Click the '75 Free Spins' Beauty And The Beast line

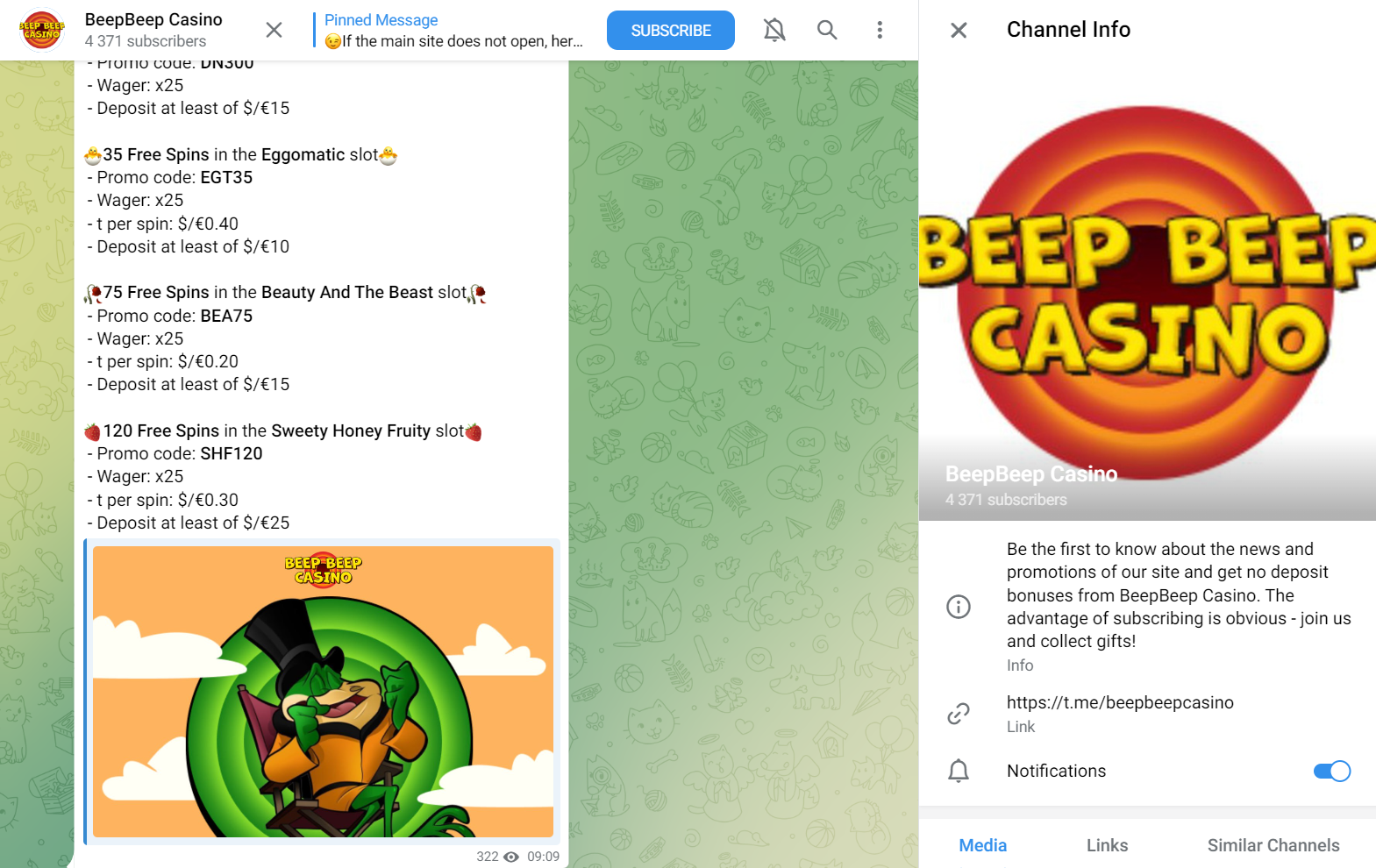[x=285, y=292]
